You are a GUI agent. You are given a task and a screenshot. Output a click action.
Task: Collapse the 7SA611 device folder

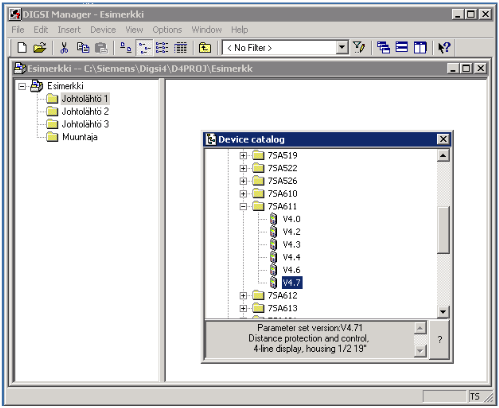coord(243,206)
